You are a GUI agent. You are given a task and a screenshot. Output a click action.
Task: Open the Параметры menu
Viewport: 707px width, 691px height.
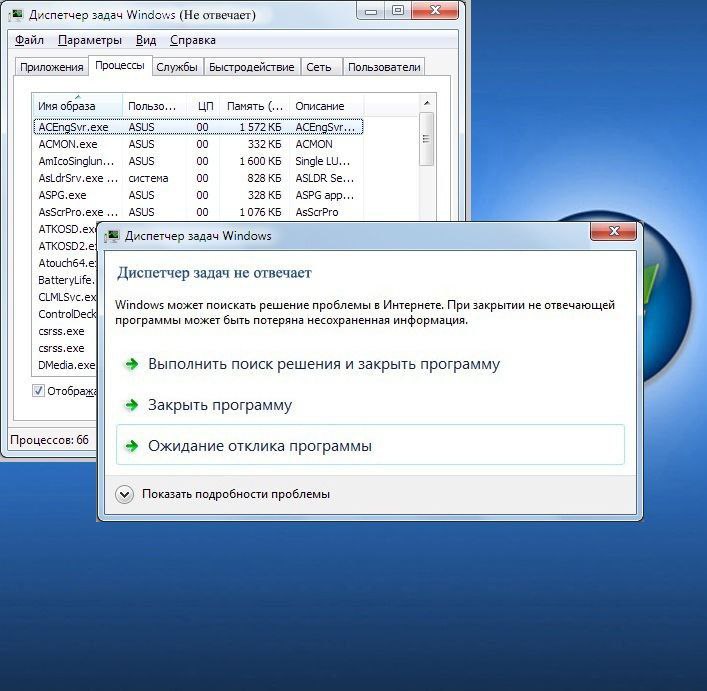click(90, 40)
